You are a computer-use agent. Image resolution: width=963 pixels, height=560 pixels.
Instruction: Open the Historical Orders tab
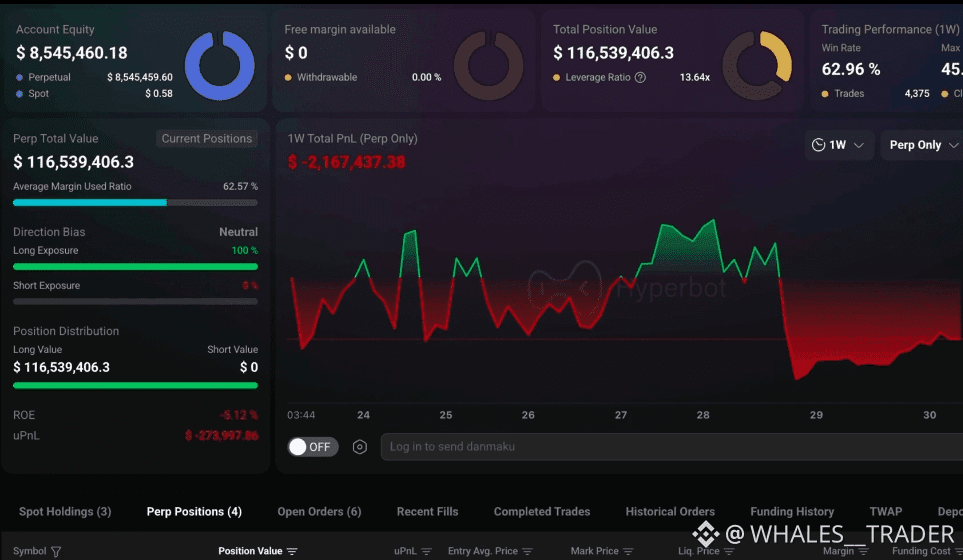click(x=670, y=511)
